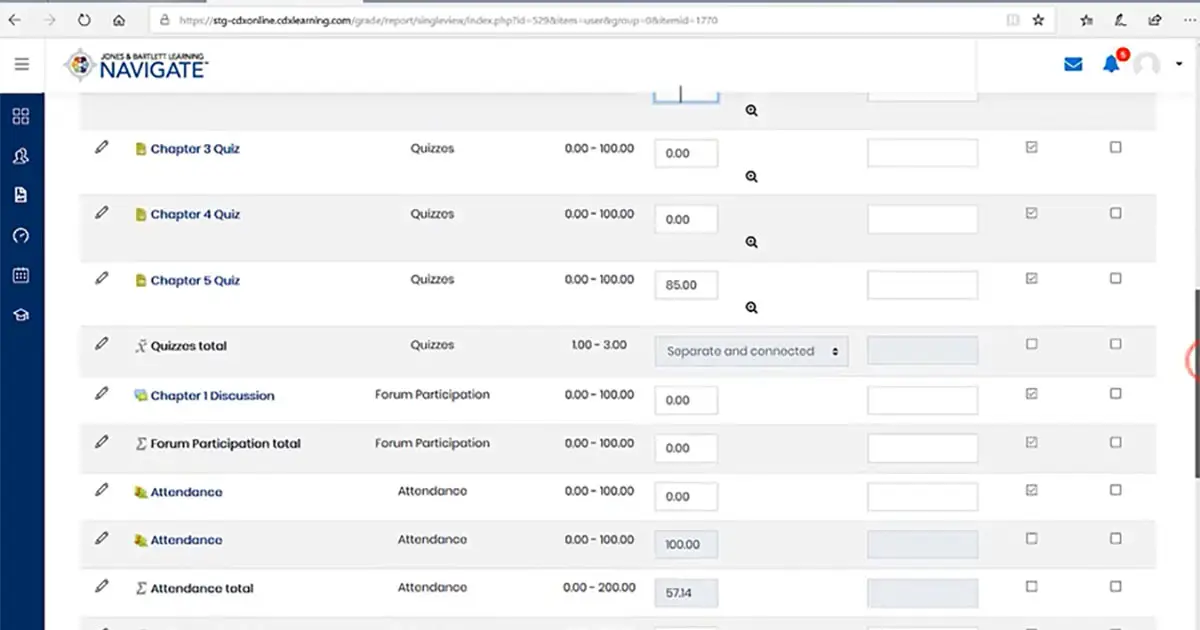Select the courses graduation cap sidebar icon
Viewport: 1200px width, 630px height.
(x=21, y=314)
